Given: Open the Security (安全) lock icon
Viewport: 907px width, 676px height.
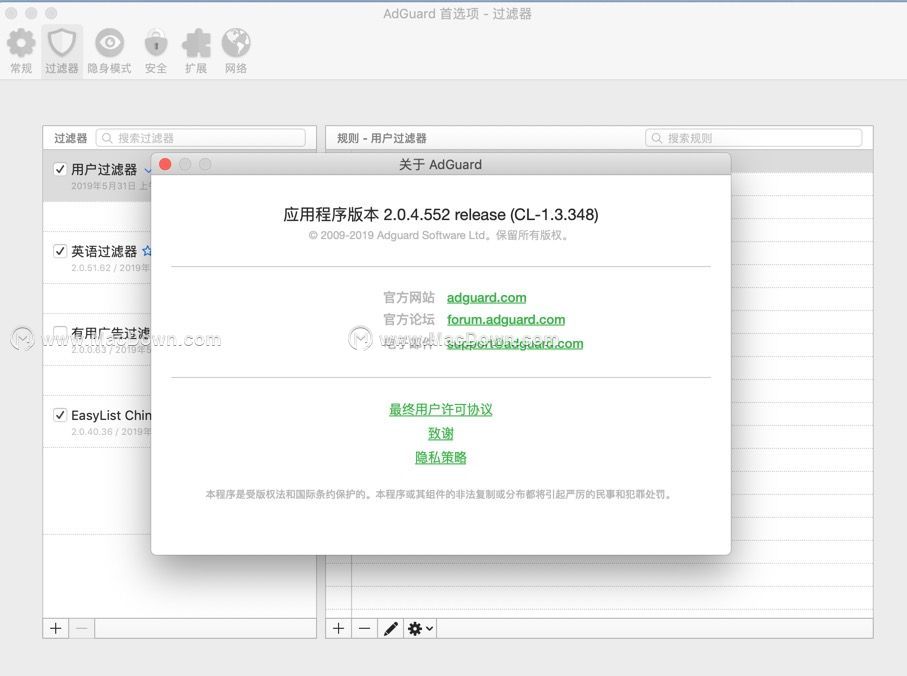Looking at the screenshot, I should point(156,43).
